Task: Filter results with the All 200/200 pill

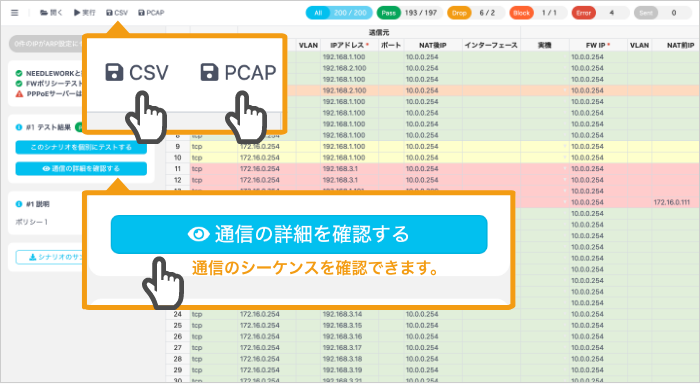Action: pos(339,13)
